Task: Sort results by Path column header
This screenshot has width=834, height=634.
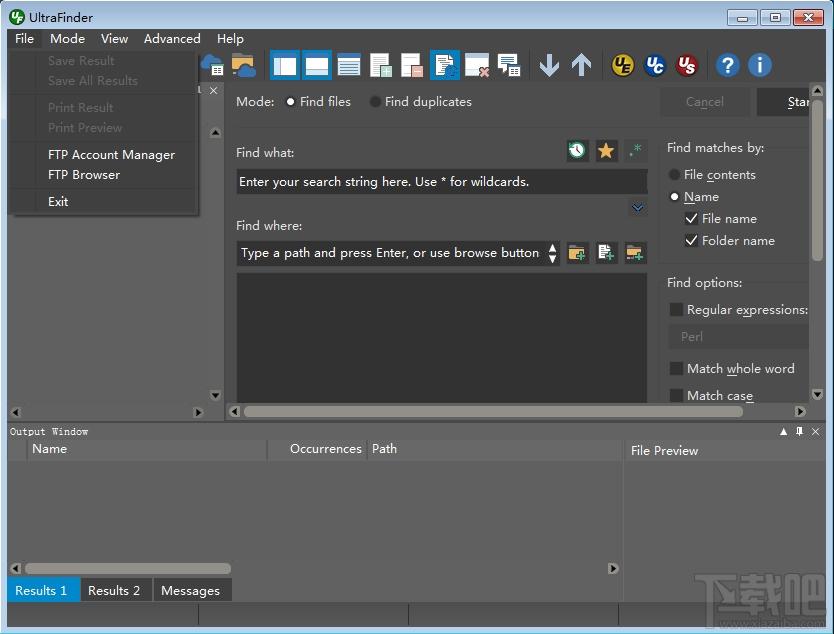Action: coord(495,449)
